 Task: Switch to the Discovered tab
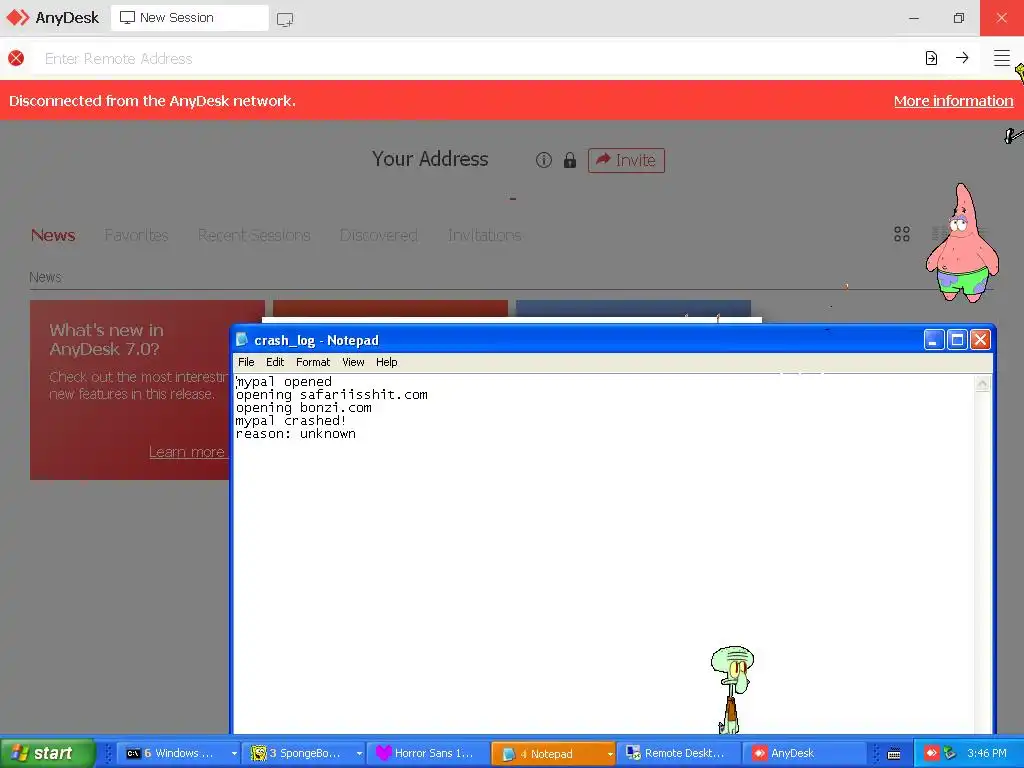click(x=379, y=235)
